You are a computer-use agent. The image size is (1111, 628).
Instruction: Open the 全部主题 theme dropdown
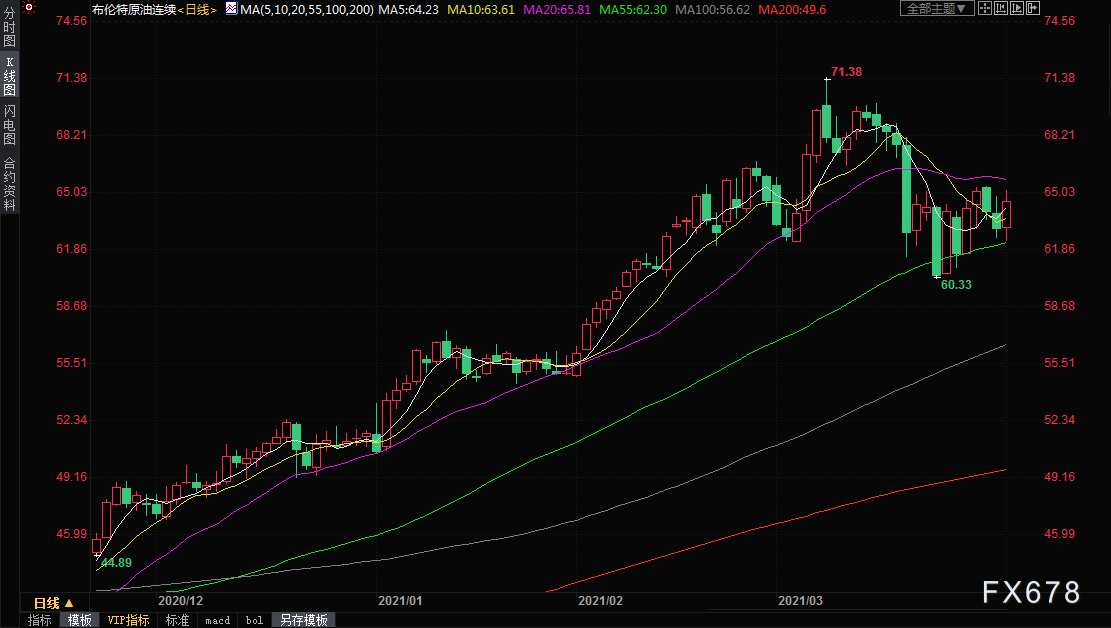937,9
